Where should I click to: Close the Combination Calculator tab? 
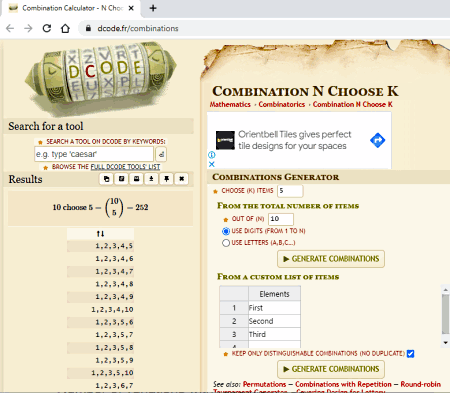coord(131,8)
